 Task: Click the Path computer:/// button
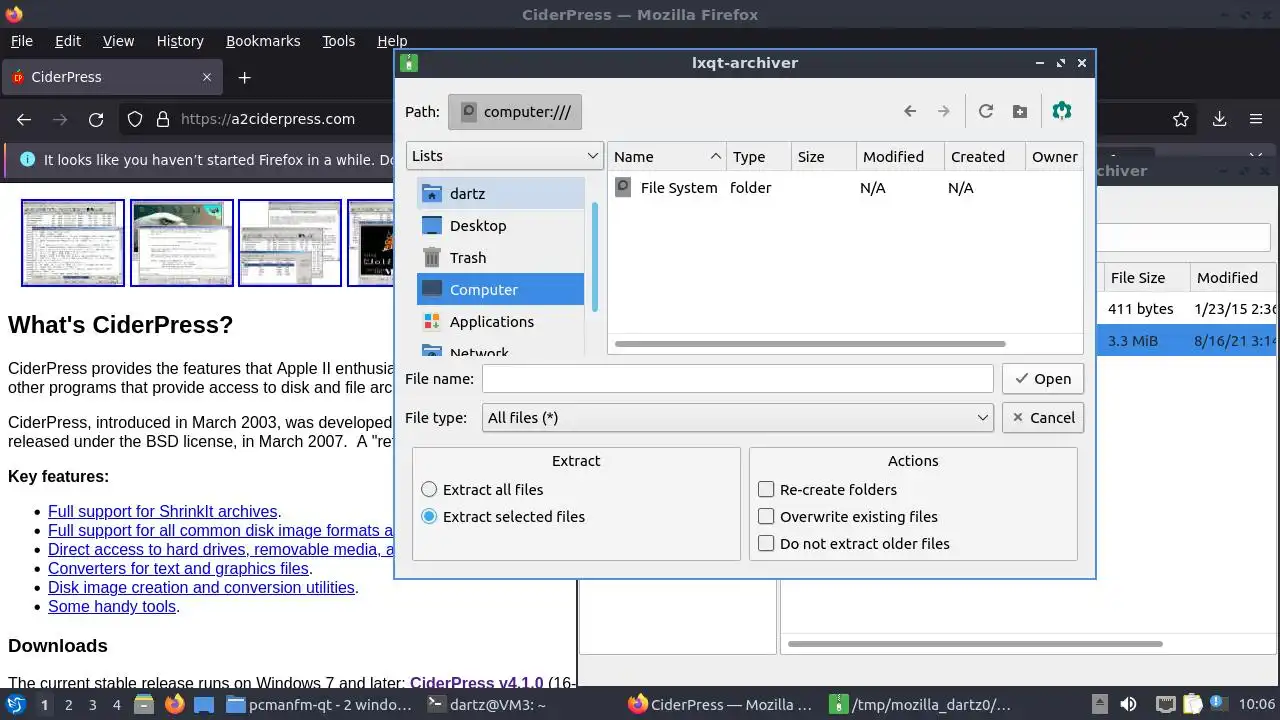[515, 112]
